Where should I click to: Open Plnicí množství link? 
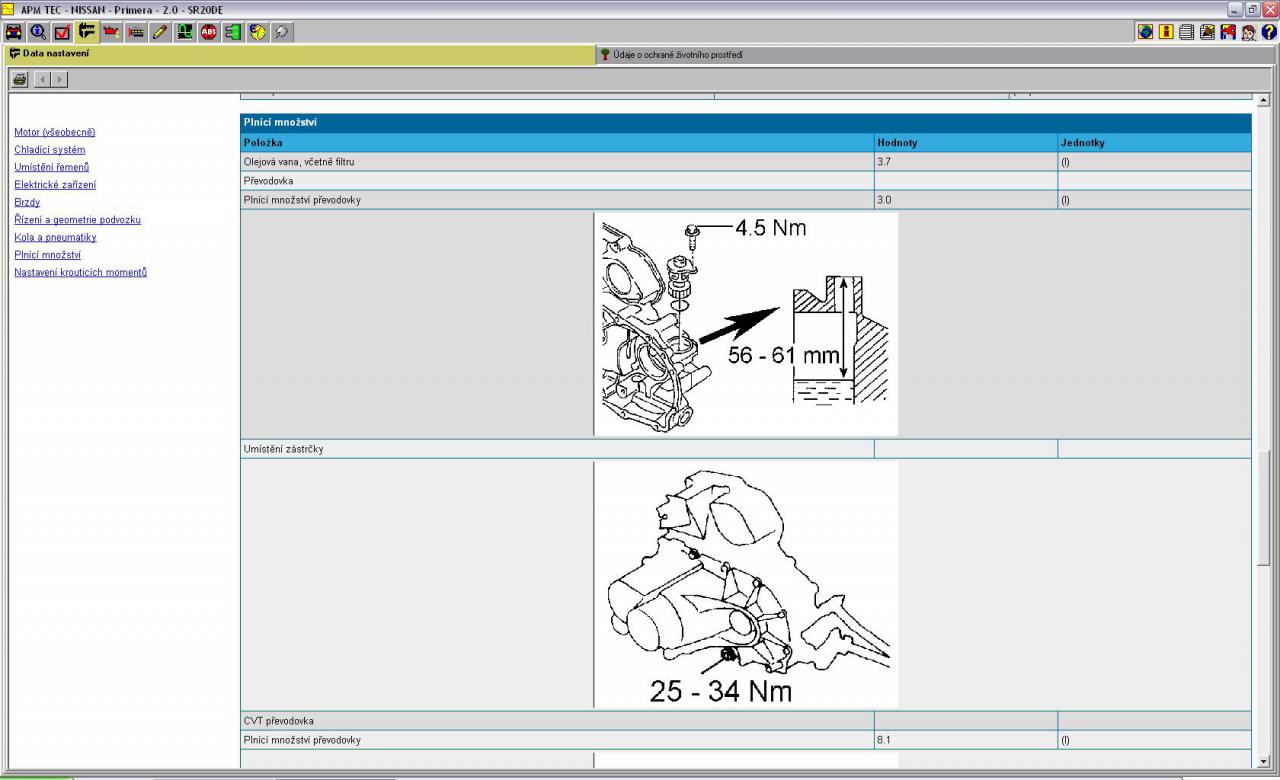point(48,255)
